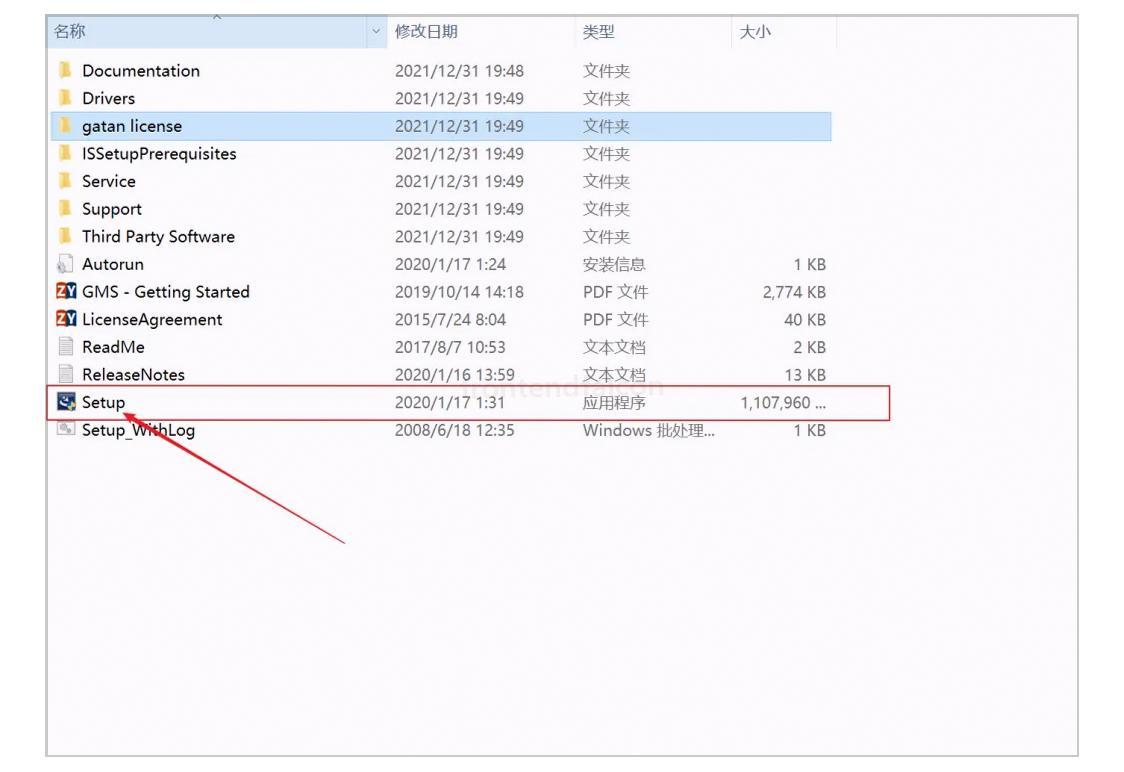Click Documentation's date 2021/12/31 19:48

[x=459, y=71]
